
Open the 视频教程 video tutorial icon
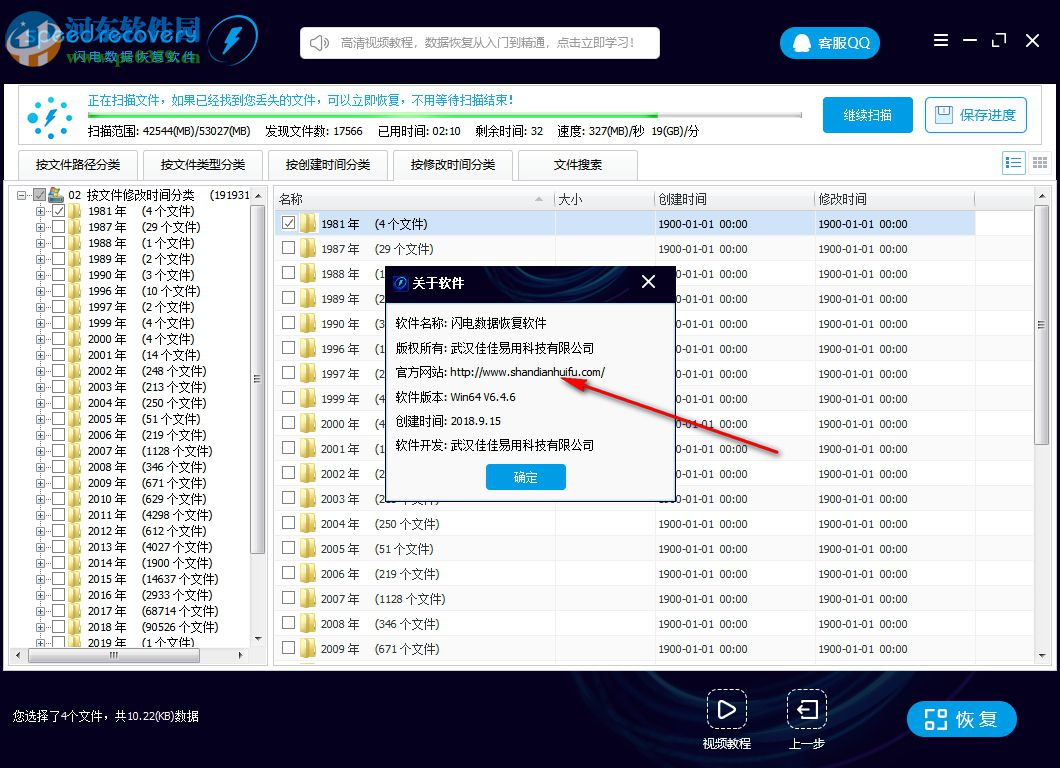727,707
